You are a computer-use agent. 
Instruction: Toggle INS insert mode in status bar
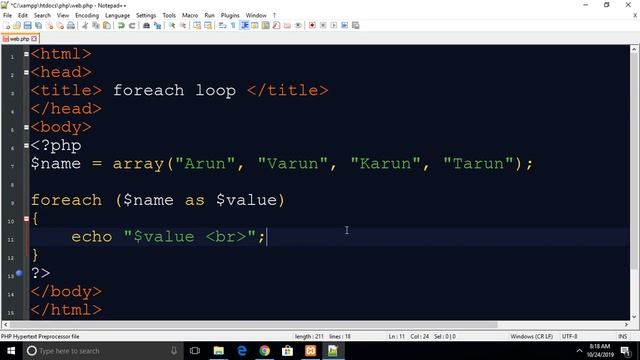tap(622, 336)
